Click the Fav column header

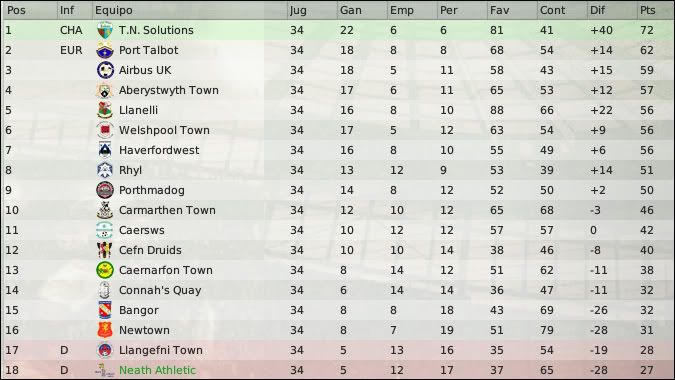point(512,10)
